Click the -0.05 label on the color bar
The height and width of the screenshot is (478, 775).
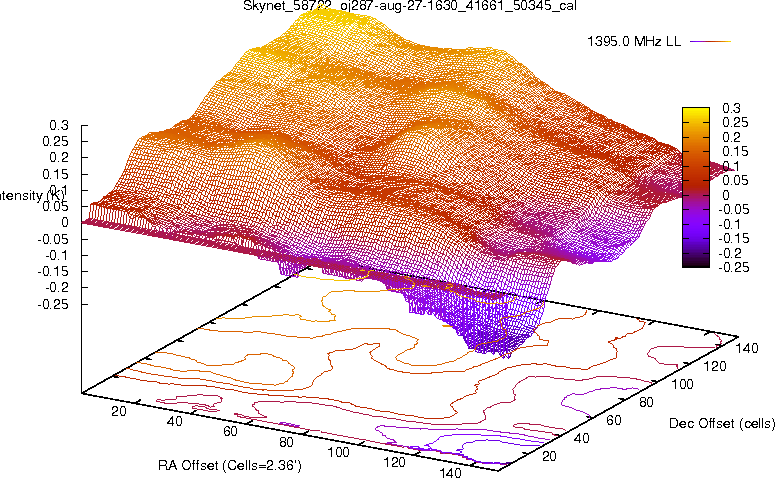[733, 210]
